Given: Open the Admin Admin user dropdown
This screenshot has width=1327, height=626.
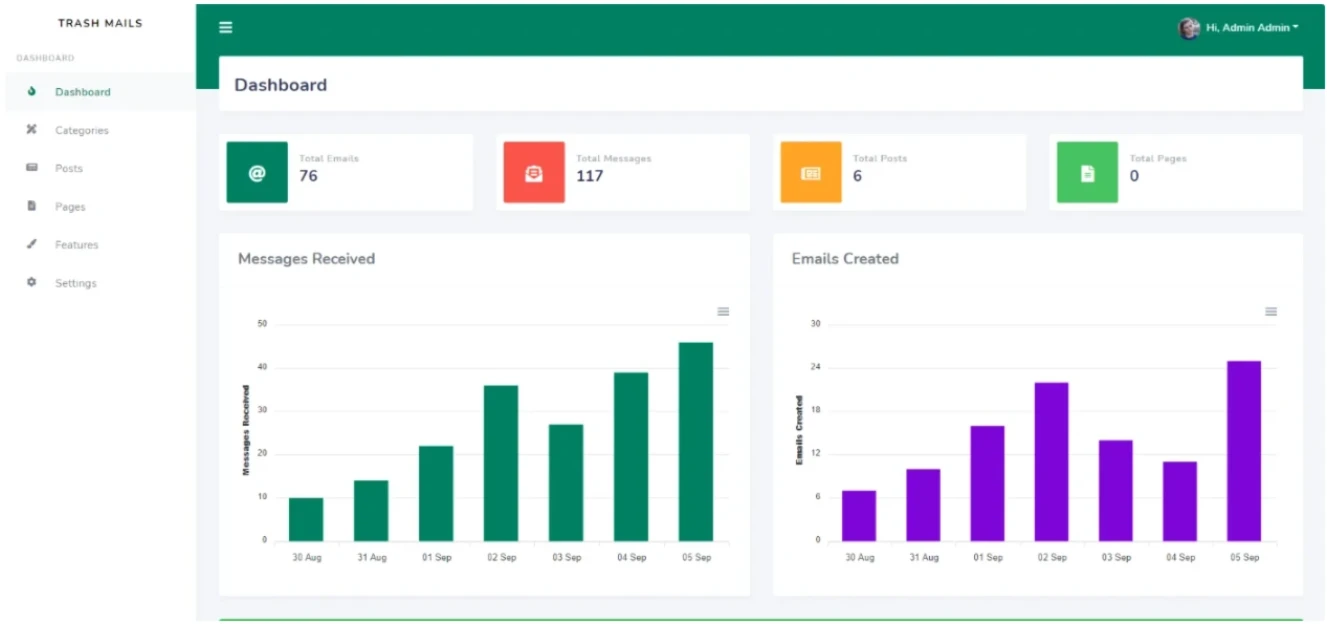Looking at the screenshot, I should [x=1251, y=28].
